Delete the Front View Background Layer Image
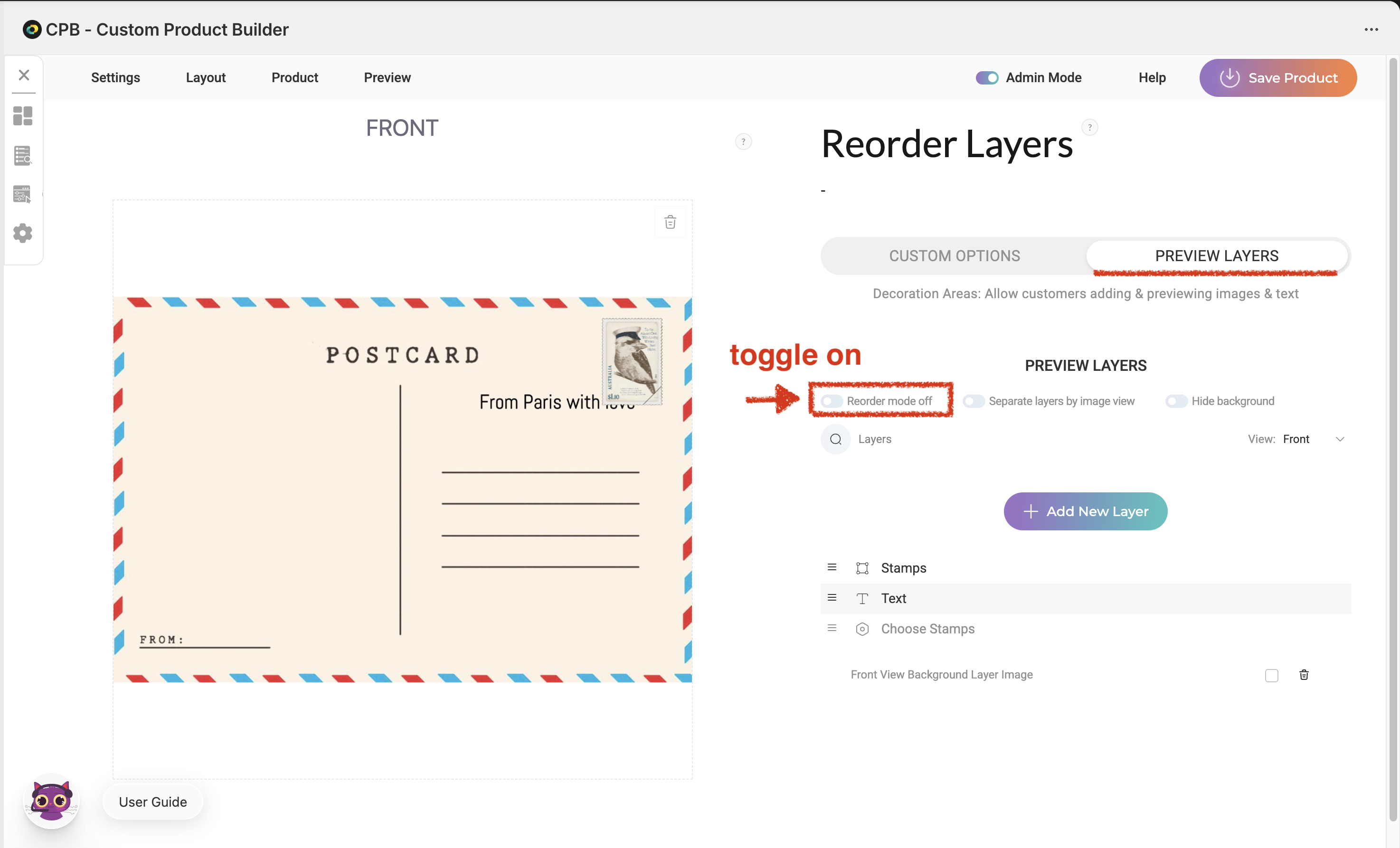This screenshot has height=848, width=1400. [x=1304, y=675]
